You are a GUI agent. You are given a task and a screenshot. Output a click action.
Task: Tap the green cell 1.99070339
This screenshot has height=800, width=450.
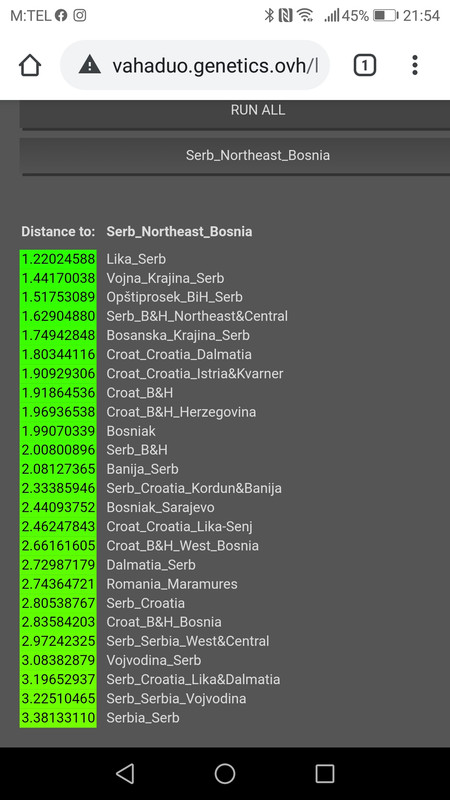tap(58, 431)
